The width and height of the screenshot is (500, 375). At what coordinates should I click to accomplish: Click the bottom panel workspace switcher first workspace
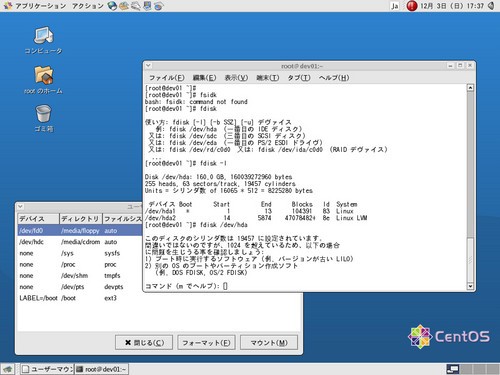tap(453, 369)
